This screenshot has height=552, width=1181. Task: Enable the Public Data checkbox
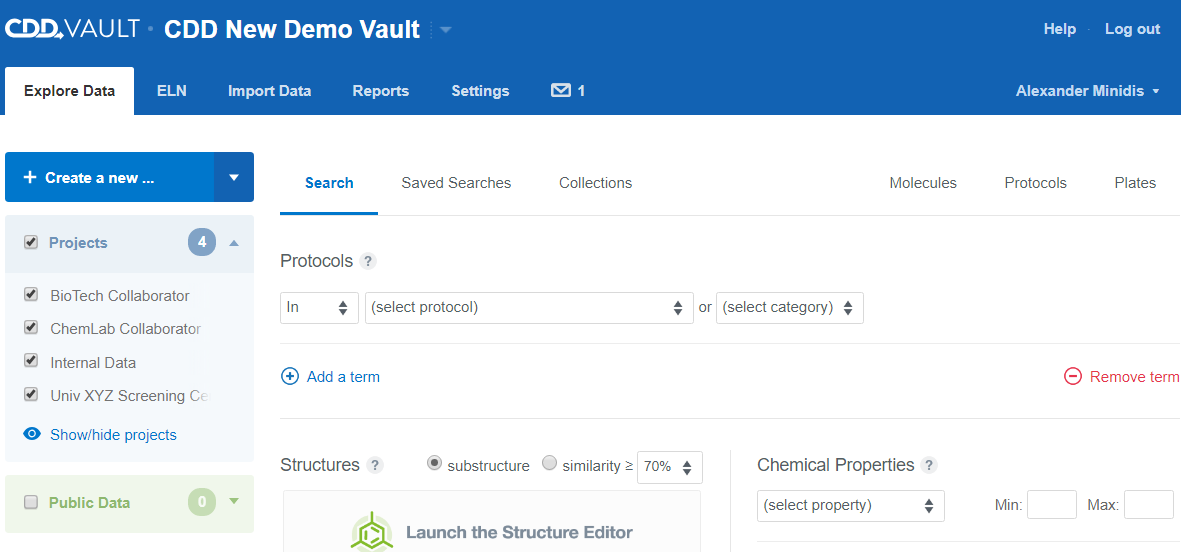click(31, 502)
